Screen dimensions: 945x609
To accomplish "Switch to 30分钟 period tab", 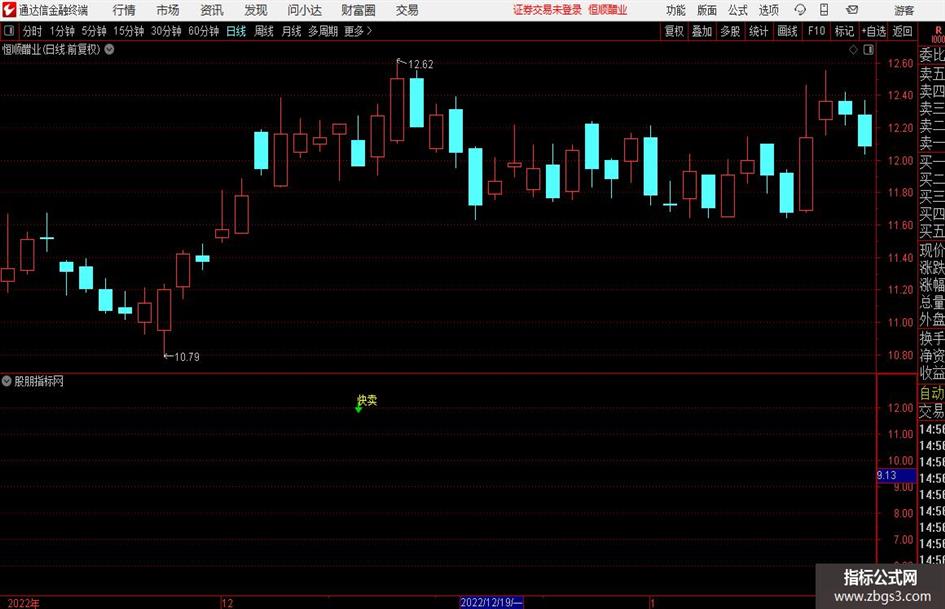I will [x=166, y=31].
